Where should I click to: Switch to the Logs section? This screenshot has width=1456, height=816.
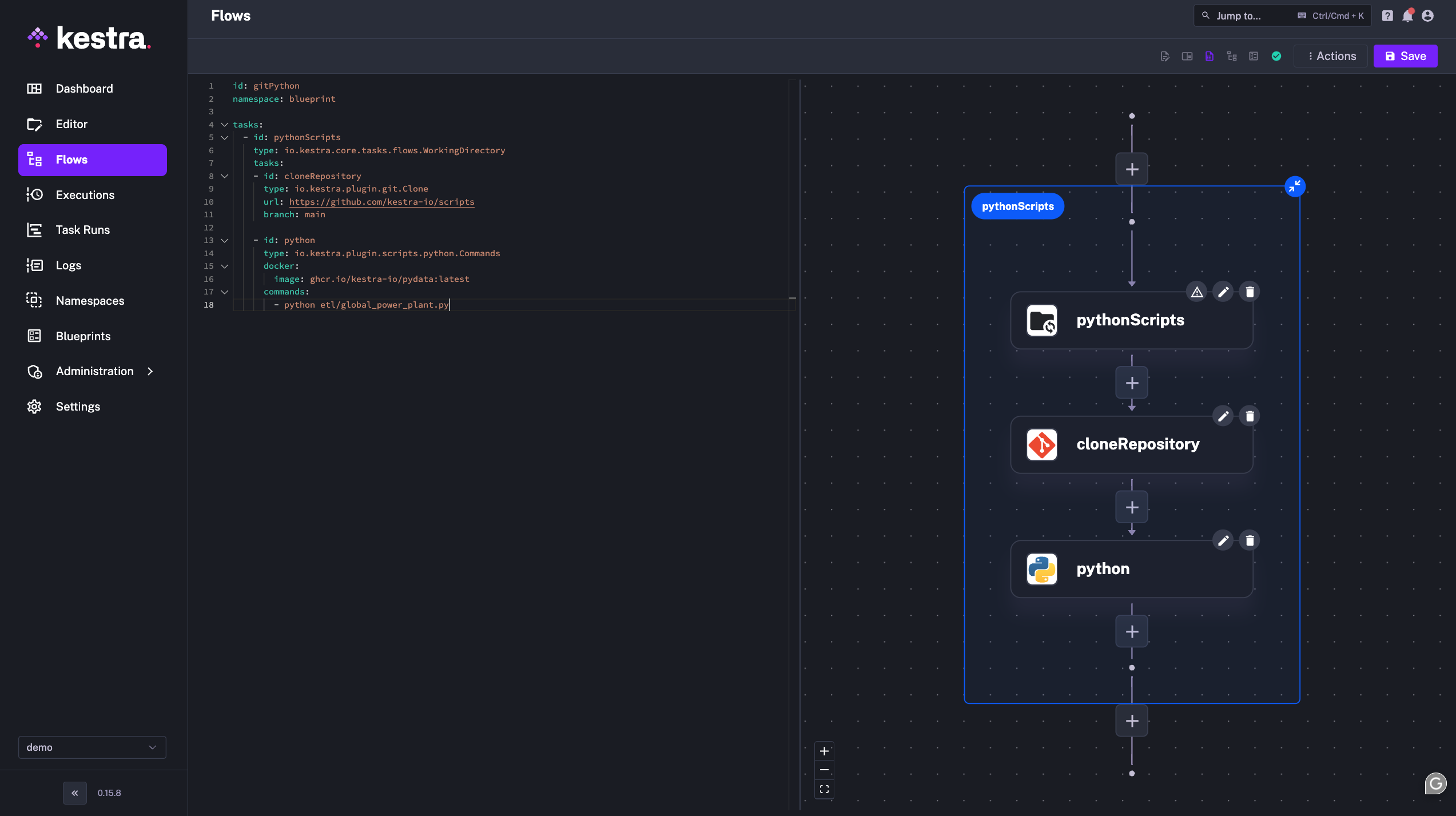click(x=69, y=265)
